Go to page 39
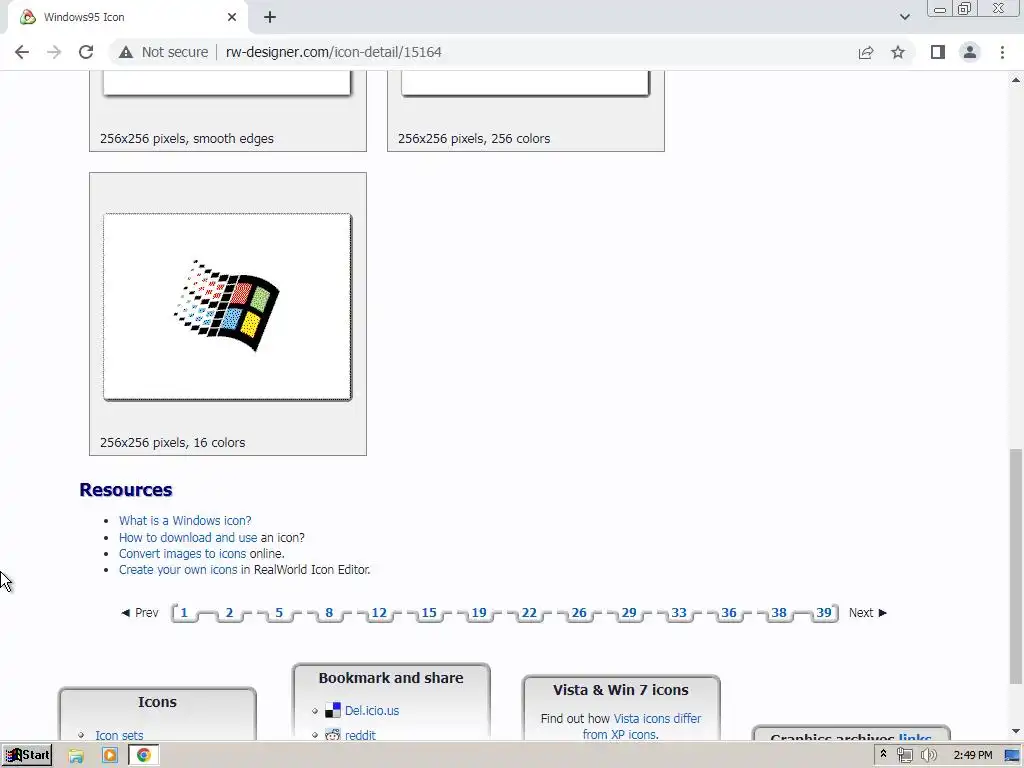Image resolution: width=1024 pixels, height=768 pixels. pos(824,613)
